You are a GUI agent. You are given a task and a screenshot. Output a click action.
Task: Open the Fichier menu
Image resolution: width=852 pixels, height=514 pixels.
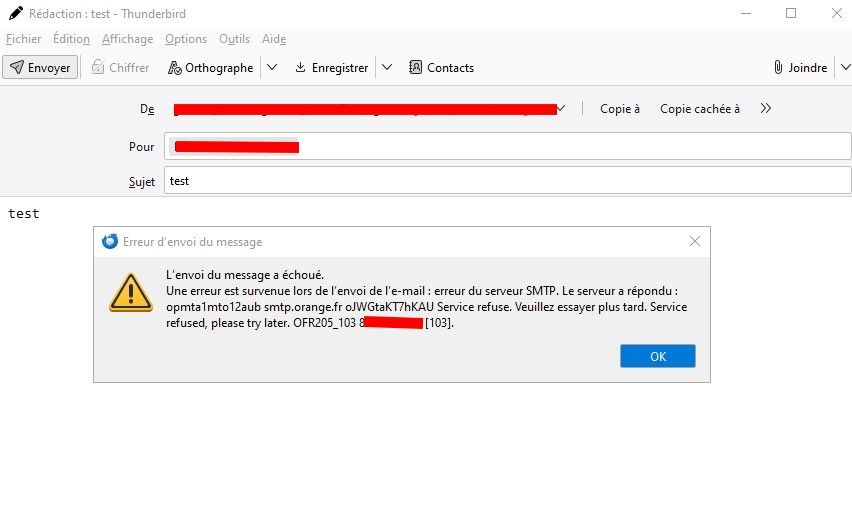pos(23,39)
